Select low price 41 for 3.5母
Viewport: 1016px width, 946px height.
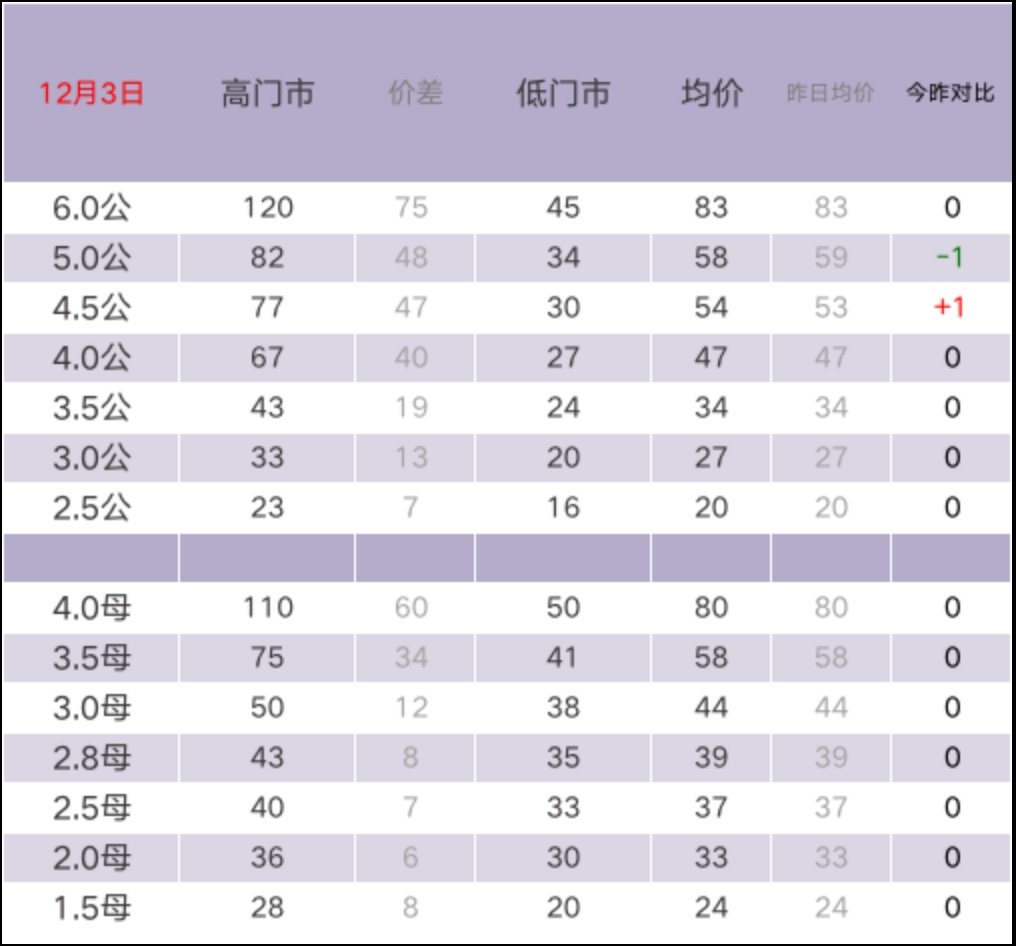pos(562,658)
